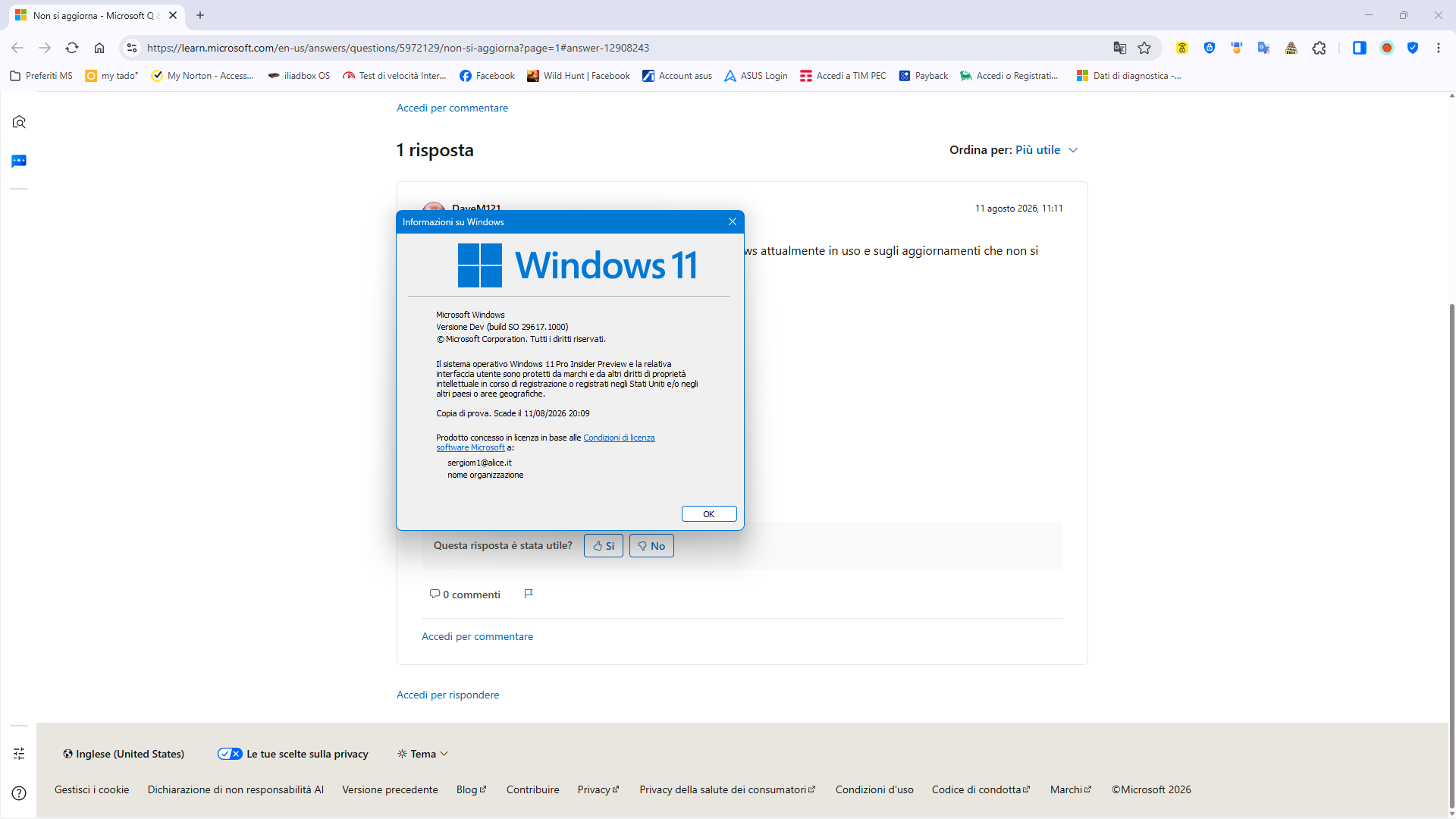Image resolution: width=1456 pixels, height=819 pixels.
Task: Open the Accedi o Registrati bookmark
Action: 1009,76
